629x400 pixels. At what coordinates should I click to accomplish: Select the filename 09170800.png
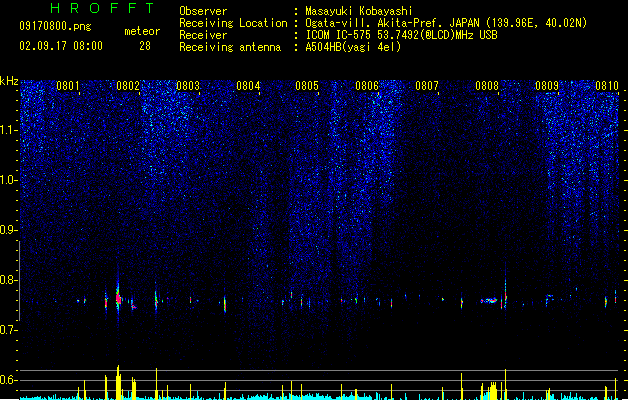tap(55, 26)
